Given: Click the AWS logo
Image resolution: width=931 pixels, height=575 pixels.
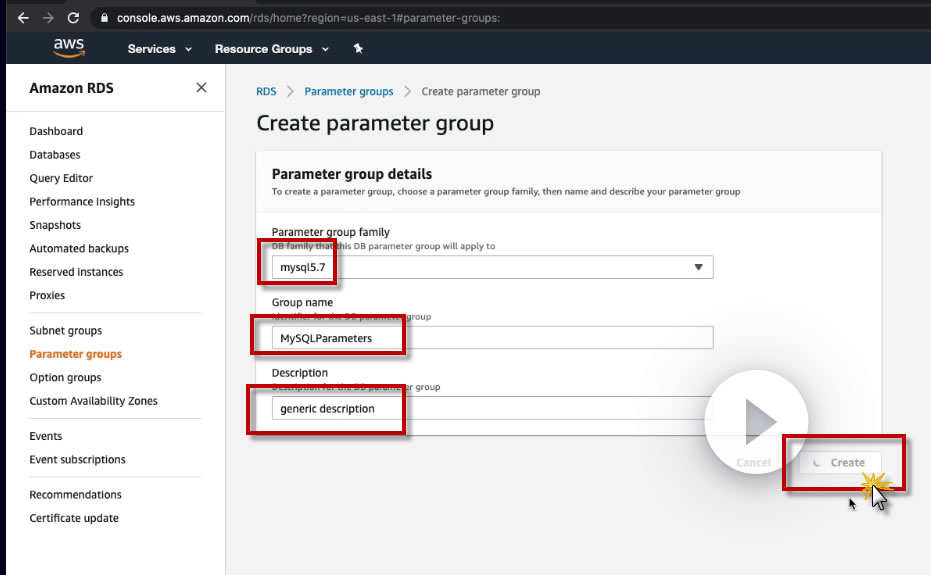Looking at the screenshot, I should pyautogui.click(x=69, y=48).
